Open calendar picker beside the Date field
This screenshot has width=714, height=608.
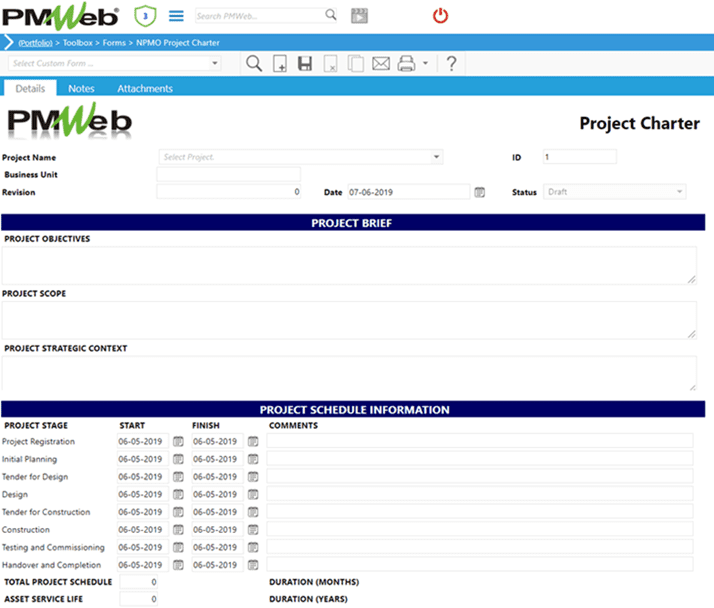tap(479, 192)
